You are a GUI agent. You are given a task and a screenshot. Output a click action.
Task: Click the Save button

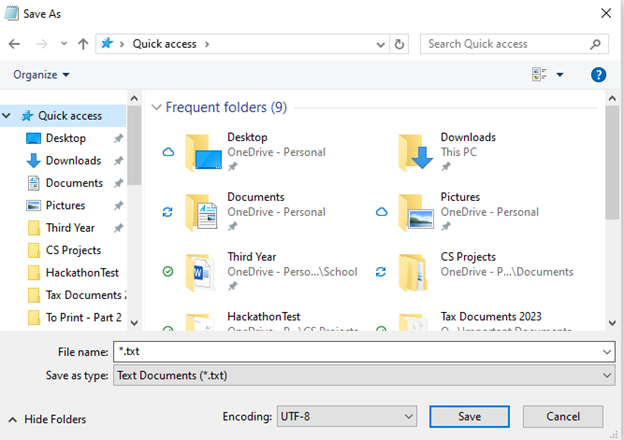pyautogui.click(x=470, y=417)
